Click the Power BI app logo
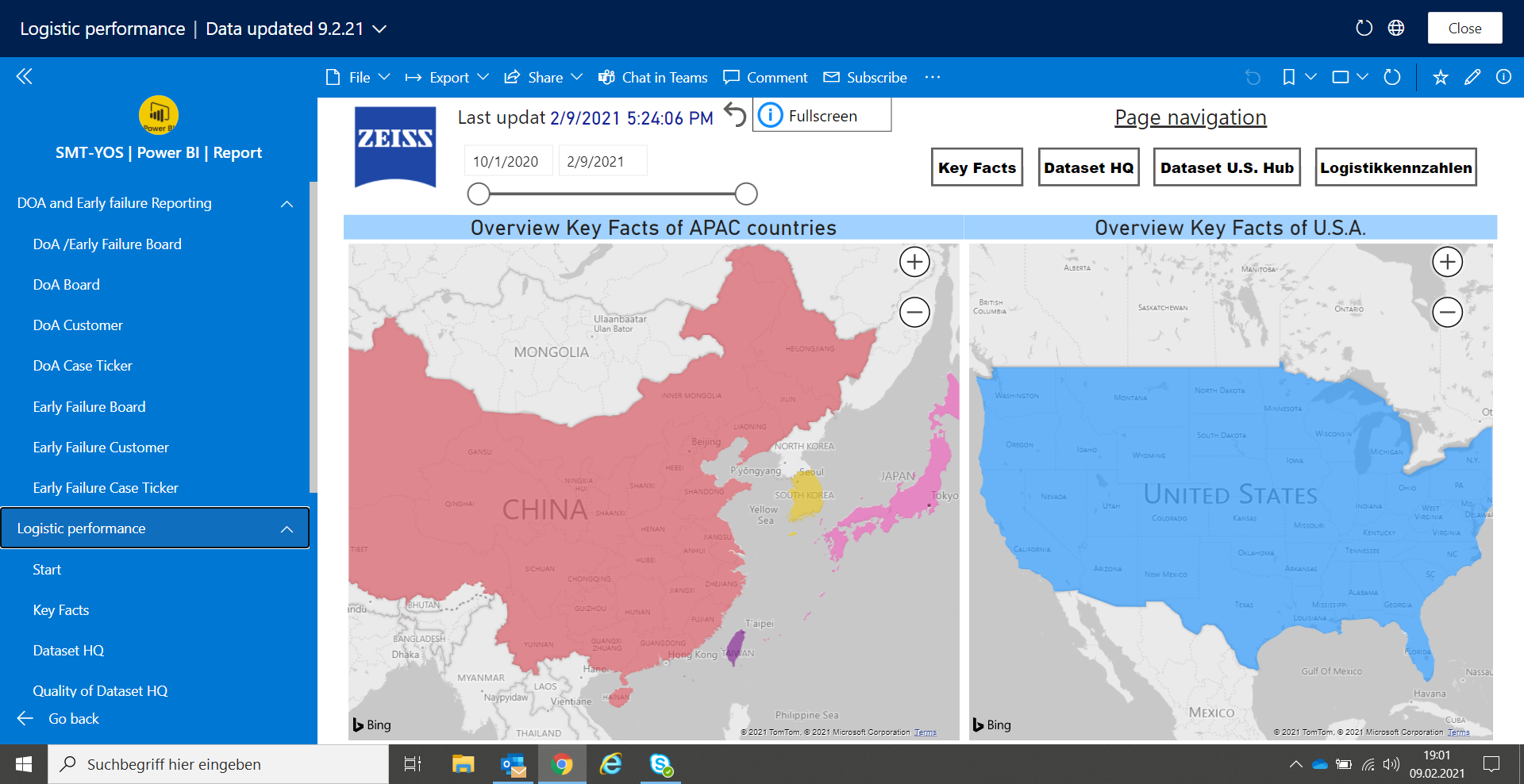Screen dimensions: 1524x784 click(x=159, y=115)
